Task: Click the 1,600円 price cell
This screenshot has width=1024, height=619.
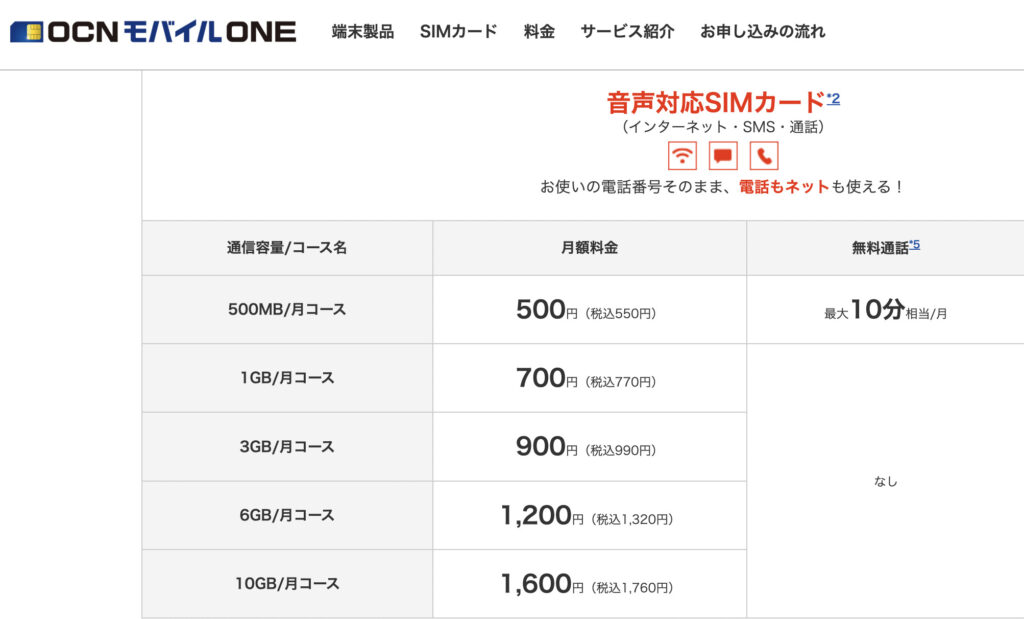Action: click(x=589, y=584)
